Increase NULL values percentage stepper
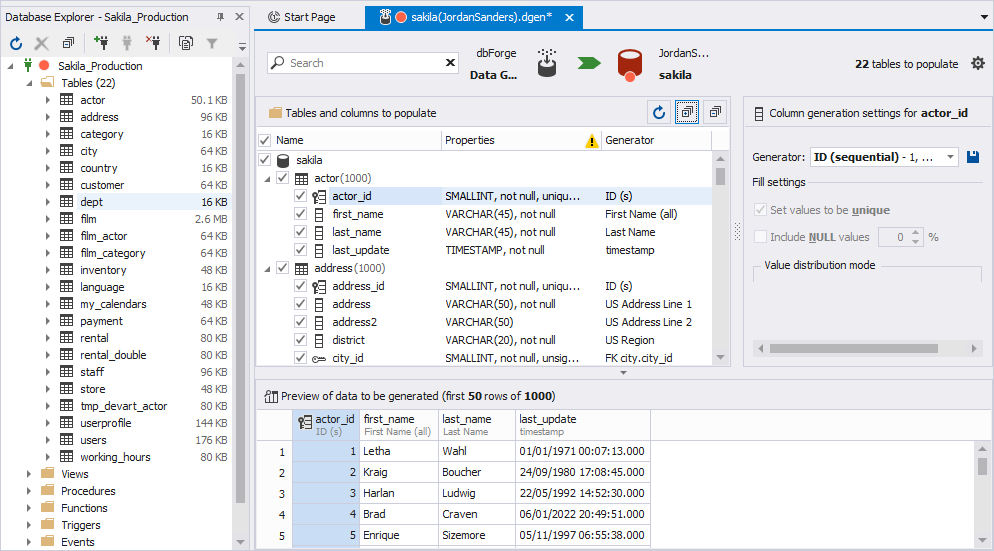The height and width of the screenshot is (551, 994). pyautogui.click(x=915, y=233)
